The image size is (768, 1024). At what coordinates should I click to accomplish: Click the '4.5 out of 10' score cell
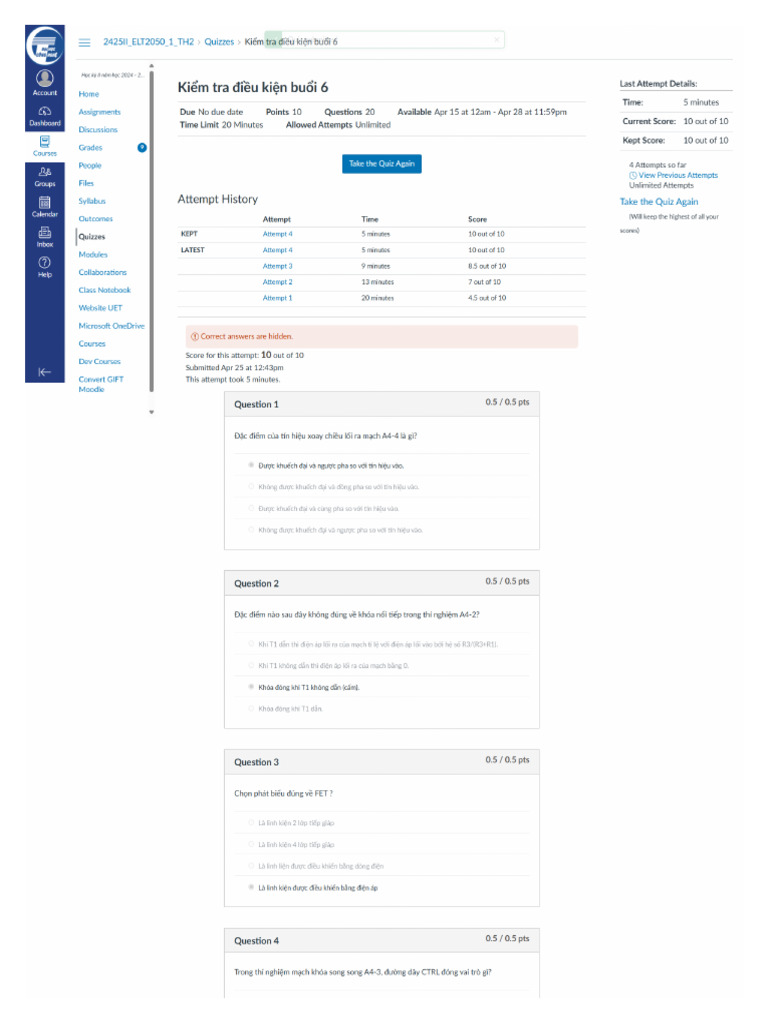(x=487, y=298)
